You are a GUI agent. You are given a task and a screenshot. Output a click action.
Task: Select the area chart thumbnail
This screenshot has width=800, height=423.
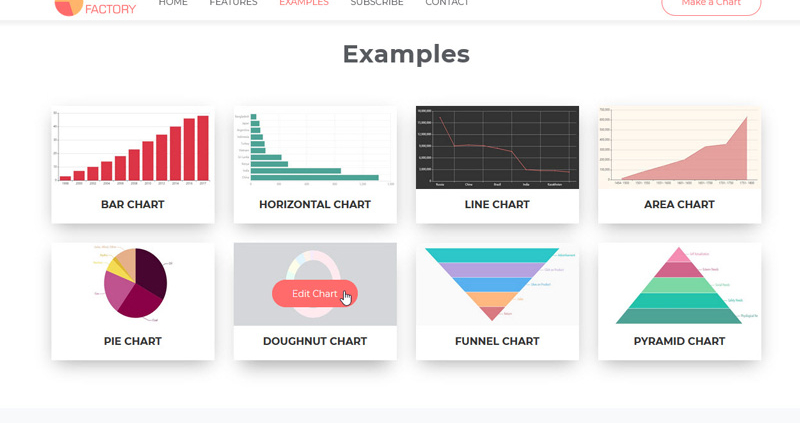[680, 147]
